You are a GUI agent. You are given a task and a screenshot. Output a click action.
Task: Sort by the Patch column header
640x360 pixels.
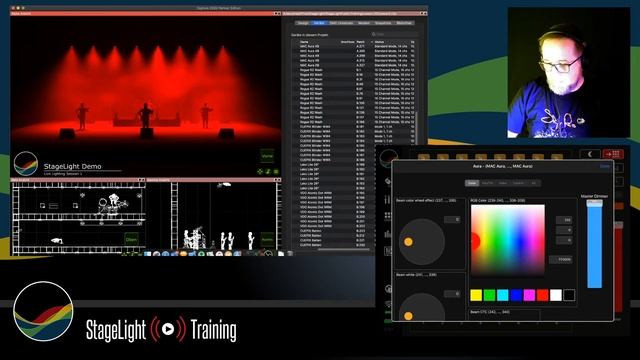coord(361,42)
